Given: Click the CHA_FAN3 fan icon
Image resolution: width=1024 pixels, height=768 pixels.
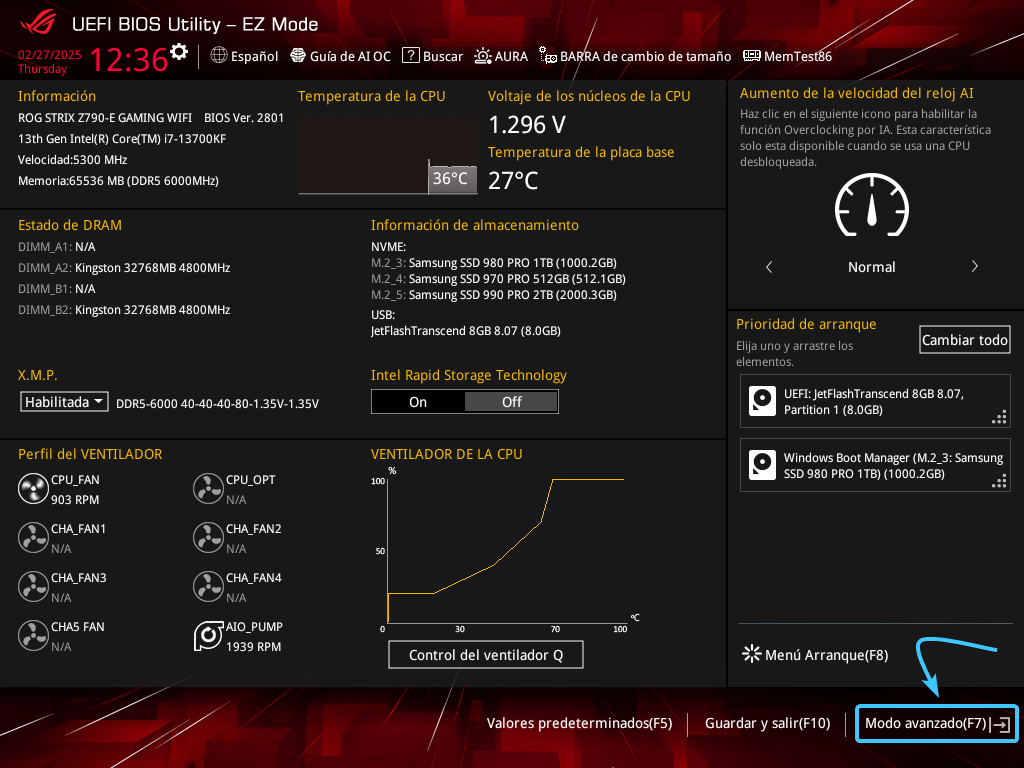Looking at the screenshot, I should click(33, 587).
